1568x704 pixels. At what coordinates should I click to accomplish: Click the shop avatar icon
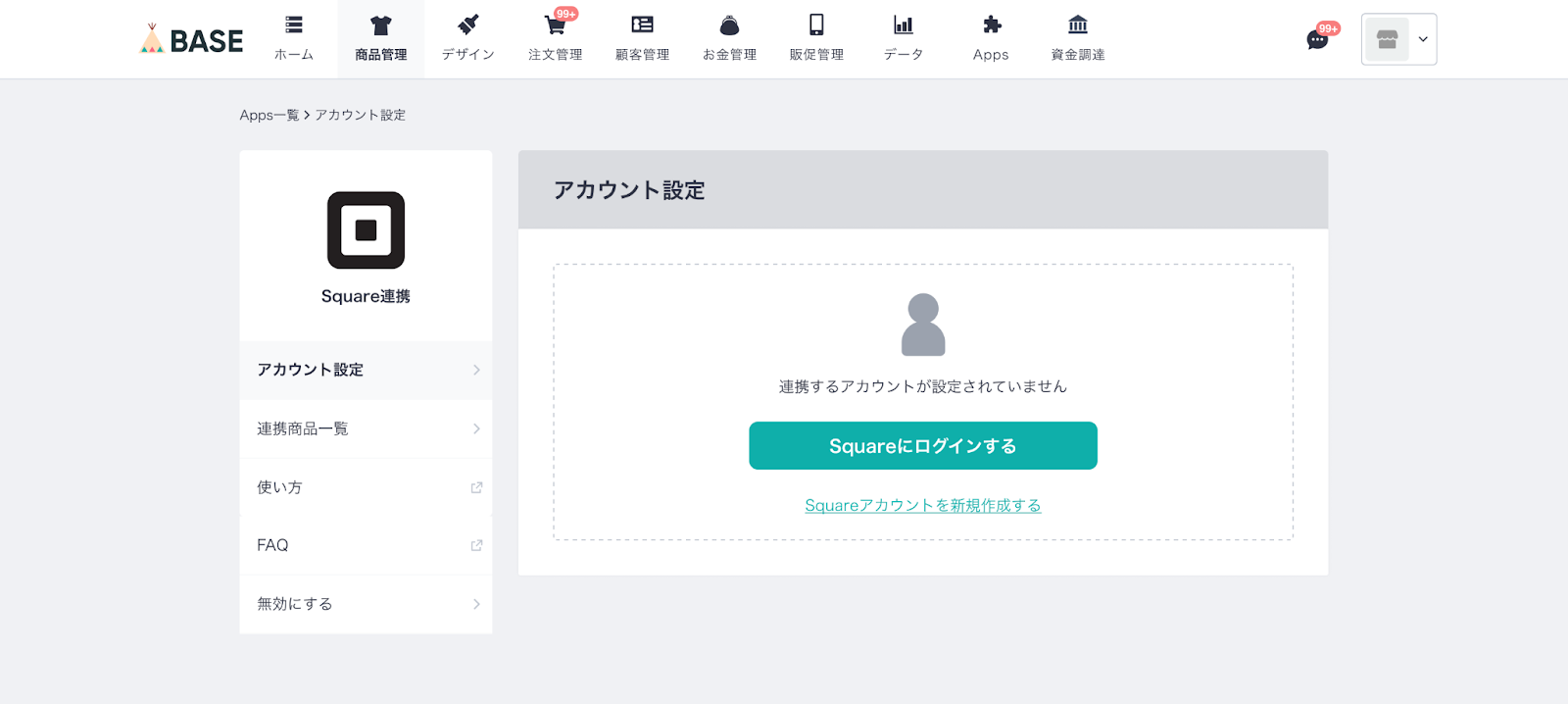pyautogui.click(x=1387, y=39)
